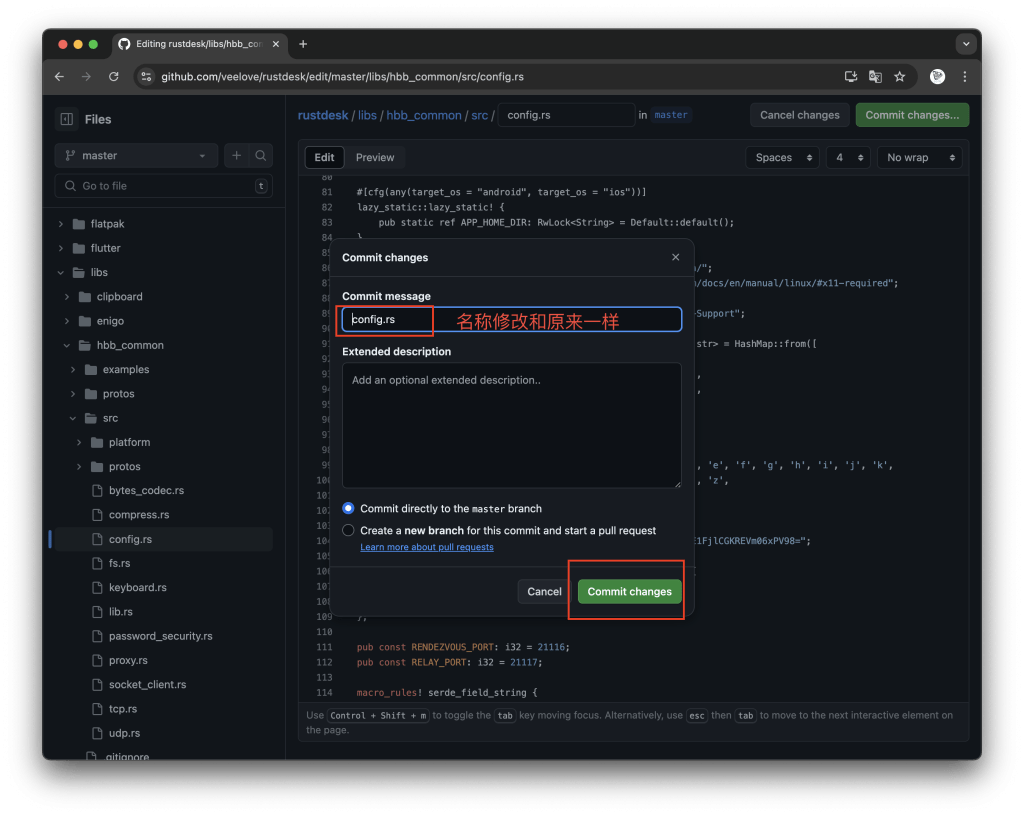Select 'Commit directly to the master branch'
Image resolution: width=1024 pixels, height=816 pixels.
(348, 507)
